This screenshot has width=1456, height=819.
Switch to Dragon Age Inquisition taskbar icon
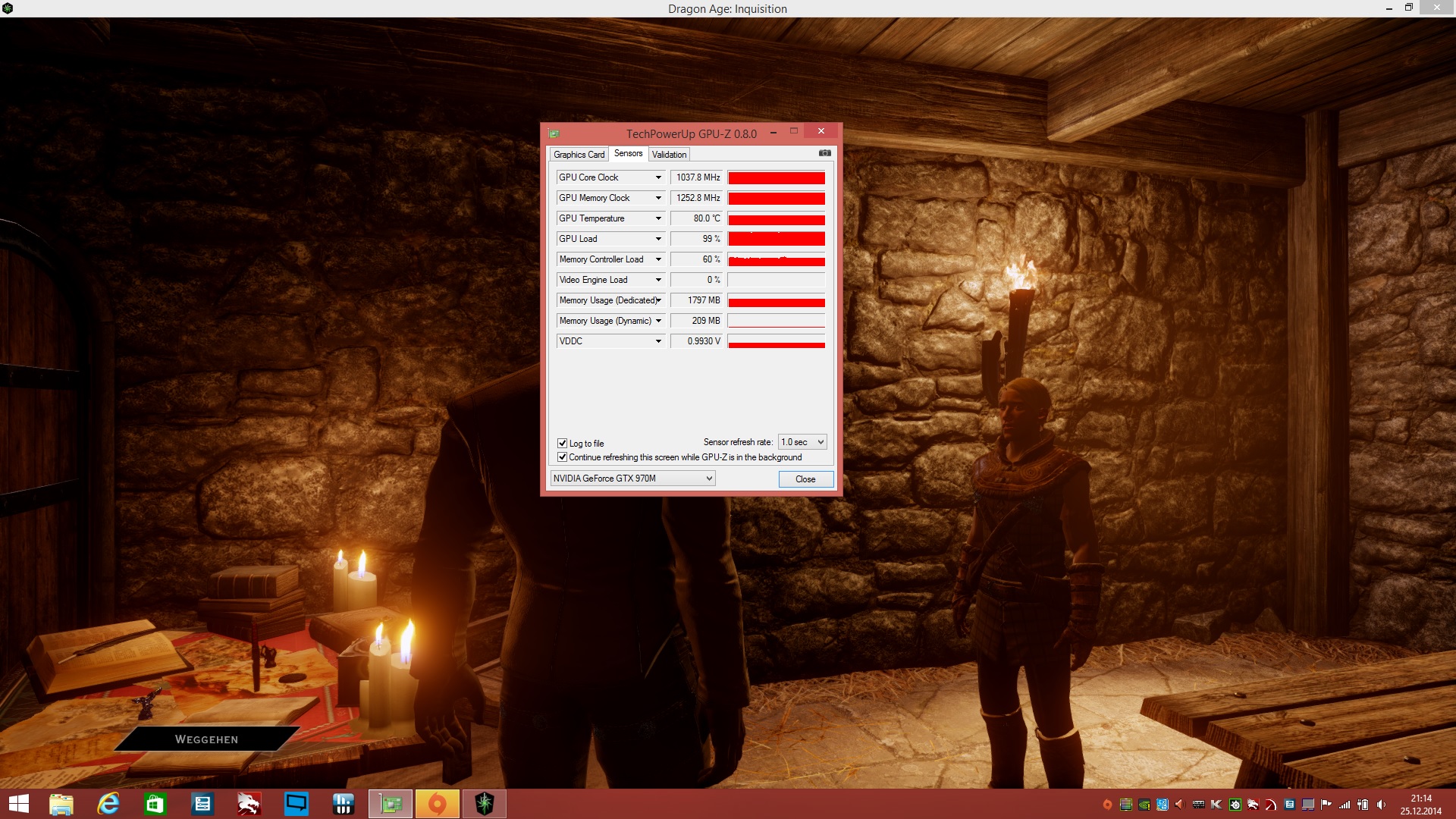pyautogui.click(x=485, y=804)
